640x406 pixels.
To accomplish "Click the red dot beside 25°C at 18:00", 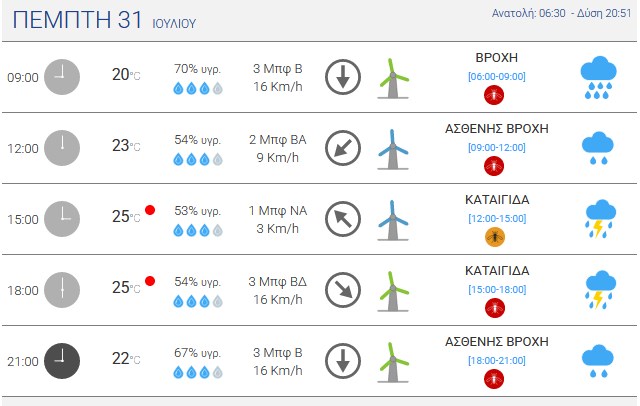I will [x=150, y=281].
